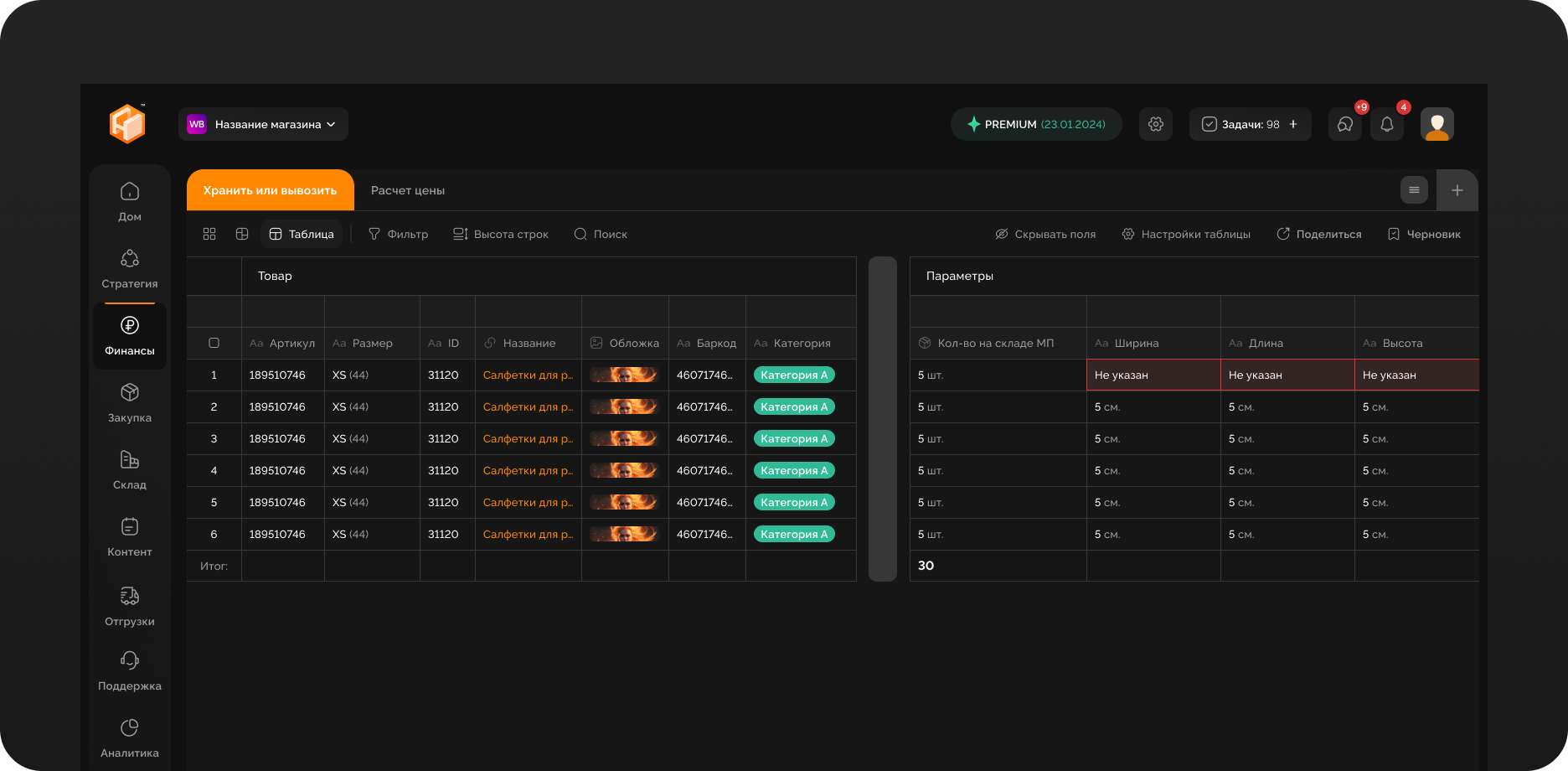Click the Поделиться share button
1568x771 pixels.
pos(1319,234)
